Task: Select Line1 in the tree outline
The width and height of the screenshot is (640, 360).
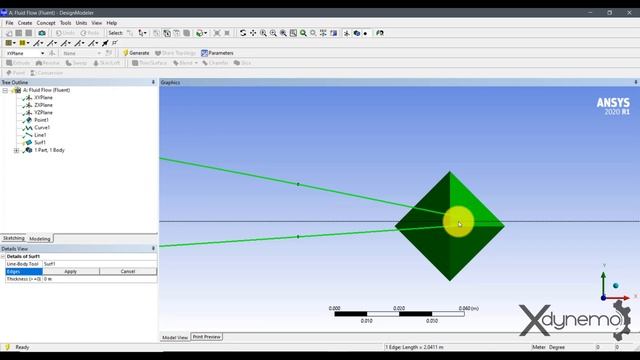Action: click(40, 135)
